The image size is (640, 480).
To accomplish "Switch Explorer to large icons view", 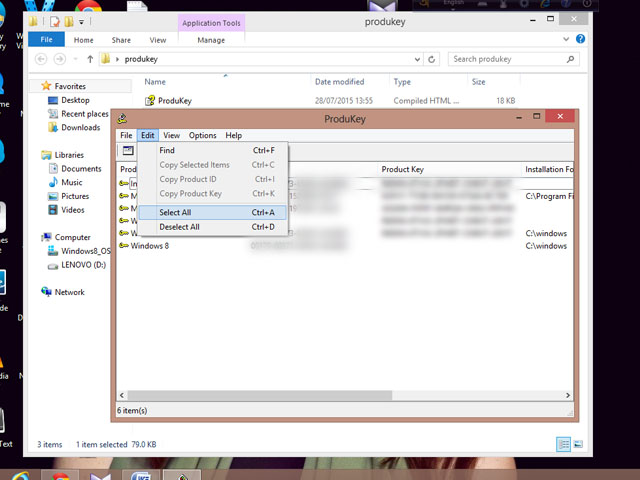I will tap(578, 444).
